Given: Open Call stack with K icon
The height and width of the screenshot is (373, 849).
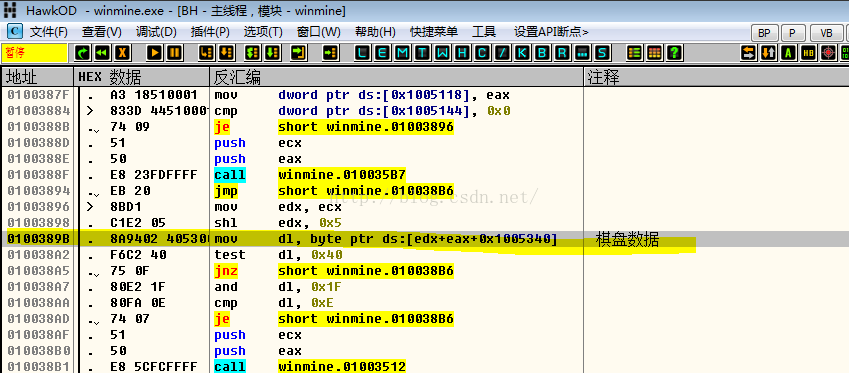Looking at the screenshot, I should [522, 53].
